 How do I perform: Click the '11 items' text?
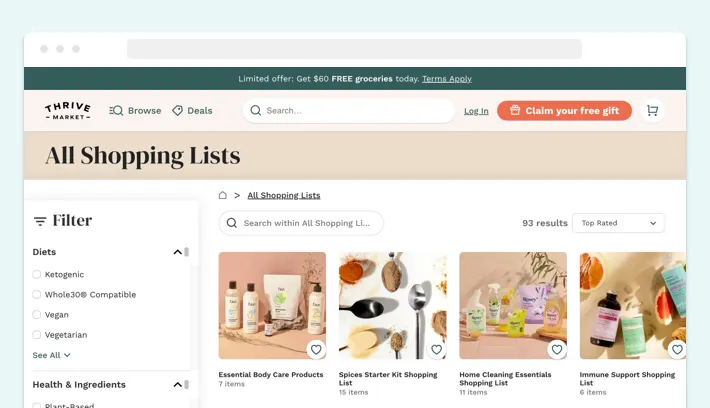[473, 392]
